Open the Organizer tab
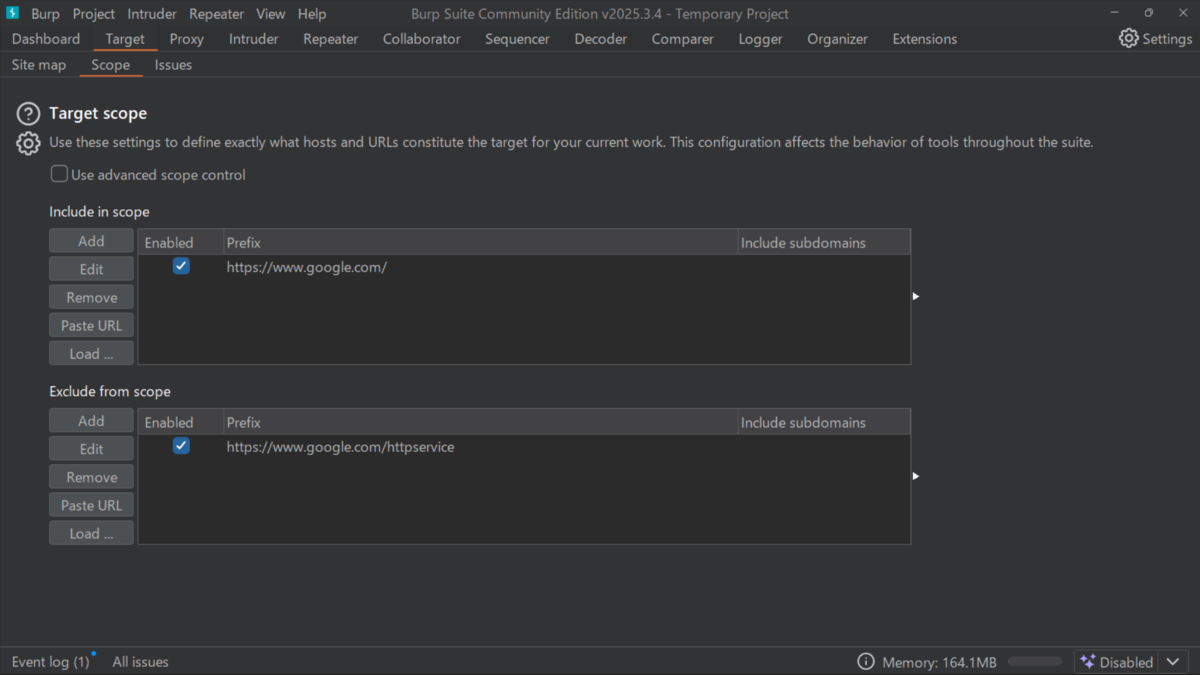 click(837, 39)
